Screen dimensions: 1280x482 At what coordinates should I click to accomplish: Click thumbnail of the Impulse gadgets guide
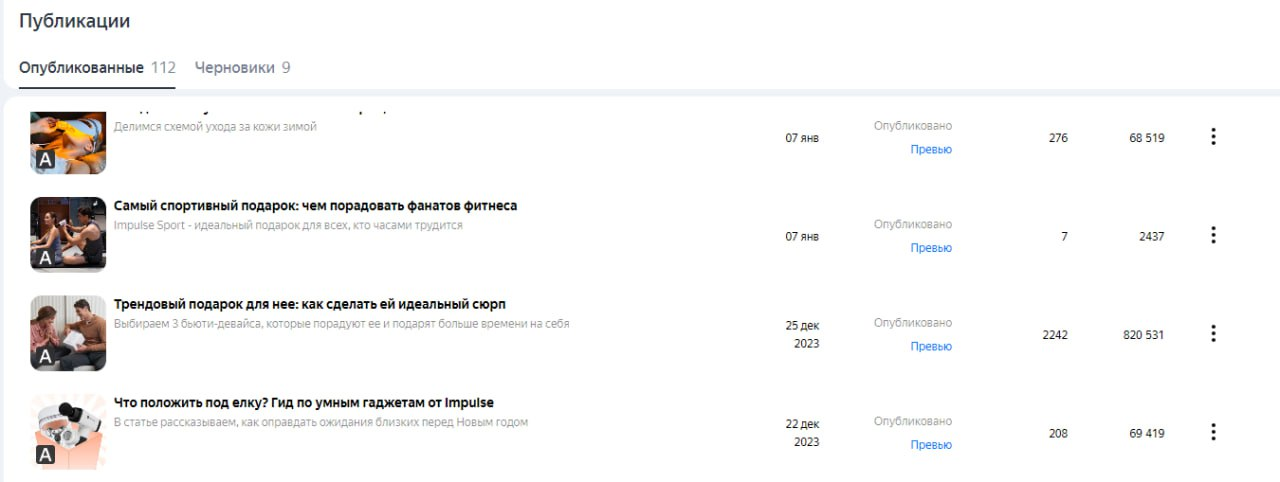point(68,431)
